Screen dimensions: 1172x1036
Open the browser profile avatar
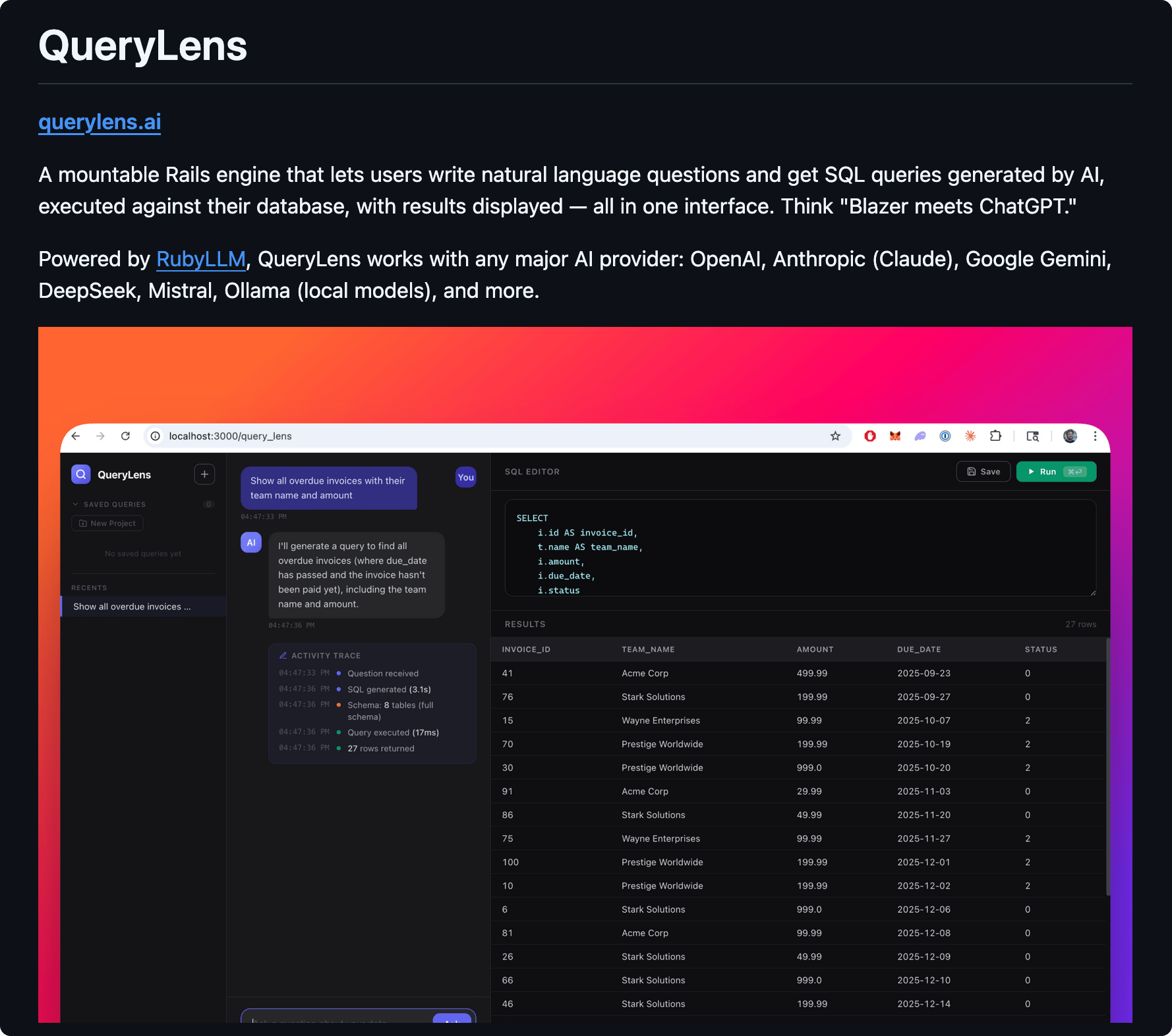tap(1070, 436)
